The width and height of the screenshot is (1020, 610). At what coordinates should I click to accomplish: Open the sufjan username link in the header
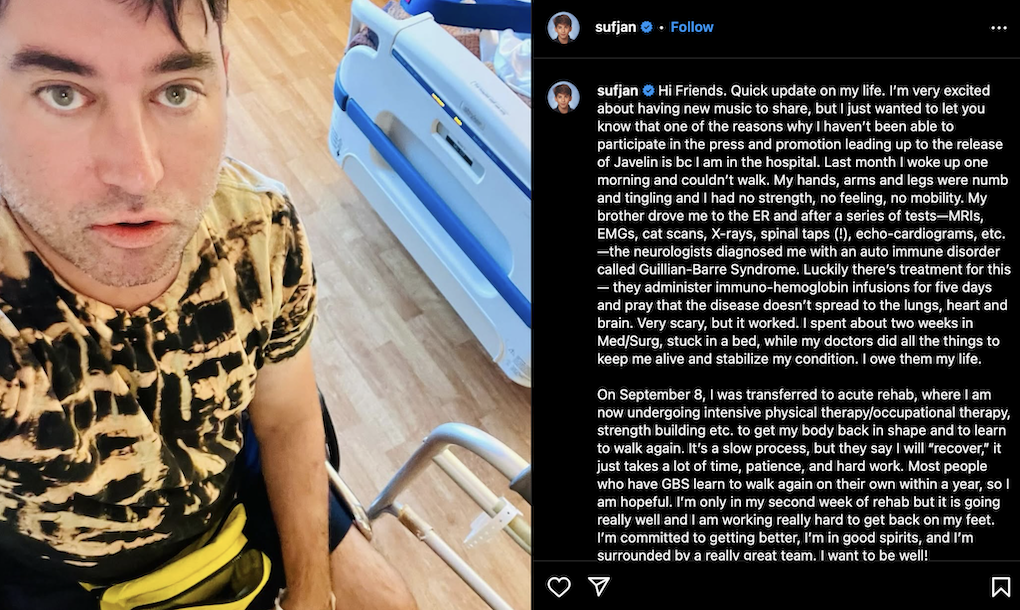tap(615, 27)
